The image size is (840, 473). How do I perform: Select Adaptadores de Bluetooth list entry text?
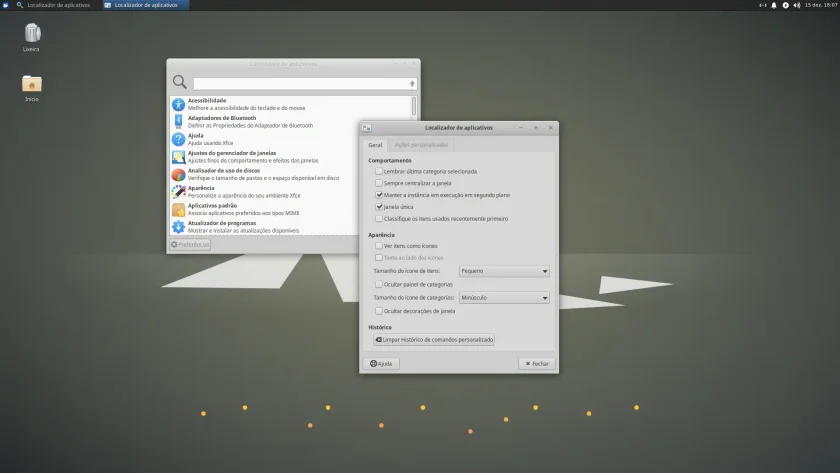pos(222,118)
